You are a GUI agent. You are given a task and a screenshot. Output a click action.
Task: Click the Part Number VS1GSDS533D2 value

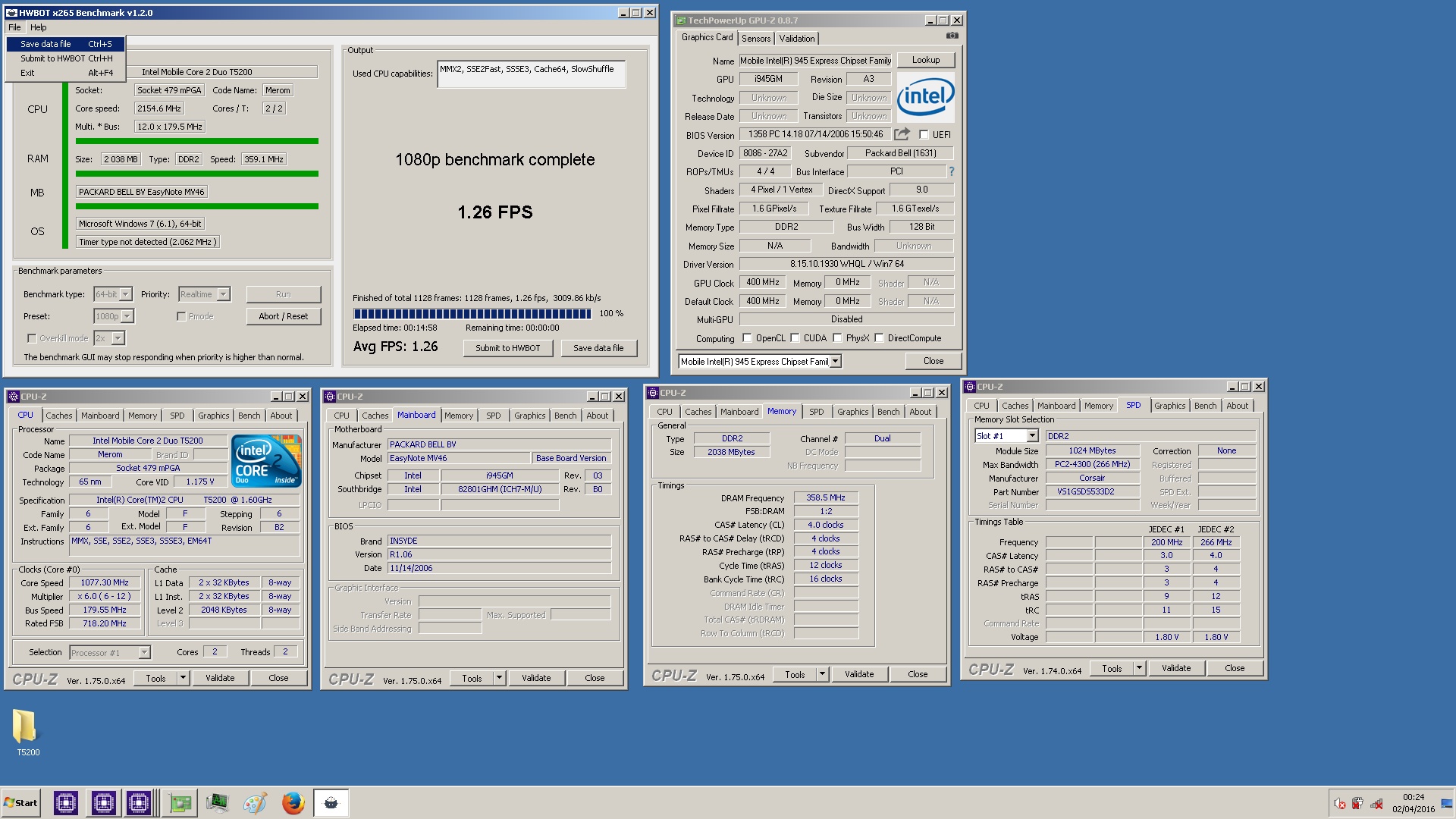coord(1092,491)
